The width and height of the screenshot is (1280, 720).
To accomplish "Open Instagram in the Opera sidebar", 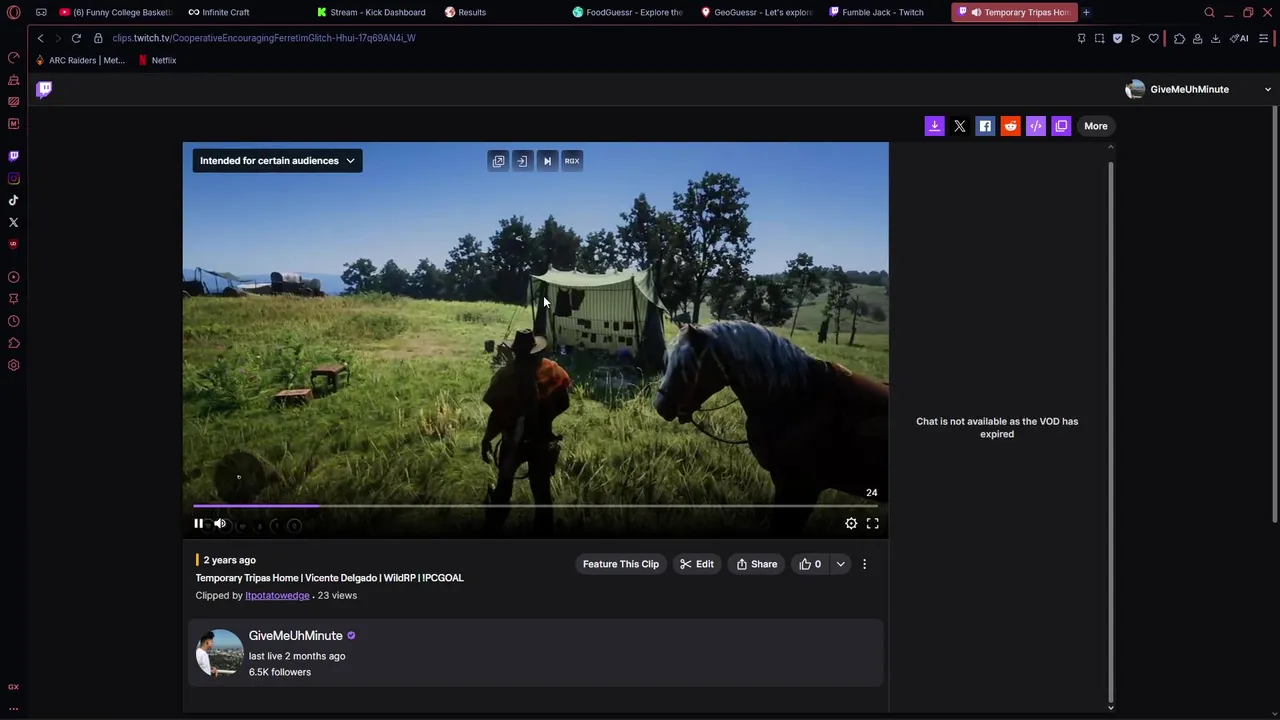I will click(13, 179).
